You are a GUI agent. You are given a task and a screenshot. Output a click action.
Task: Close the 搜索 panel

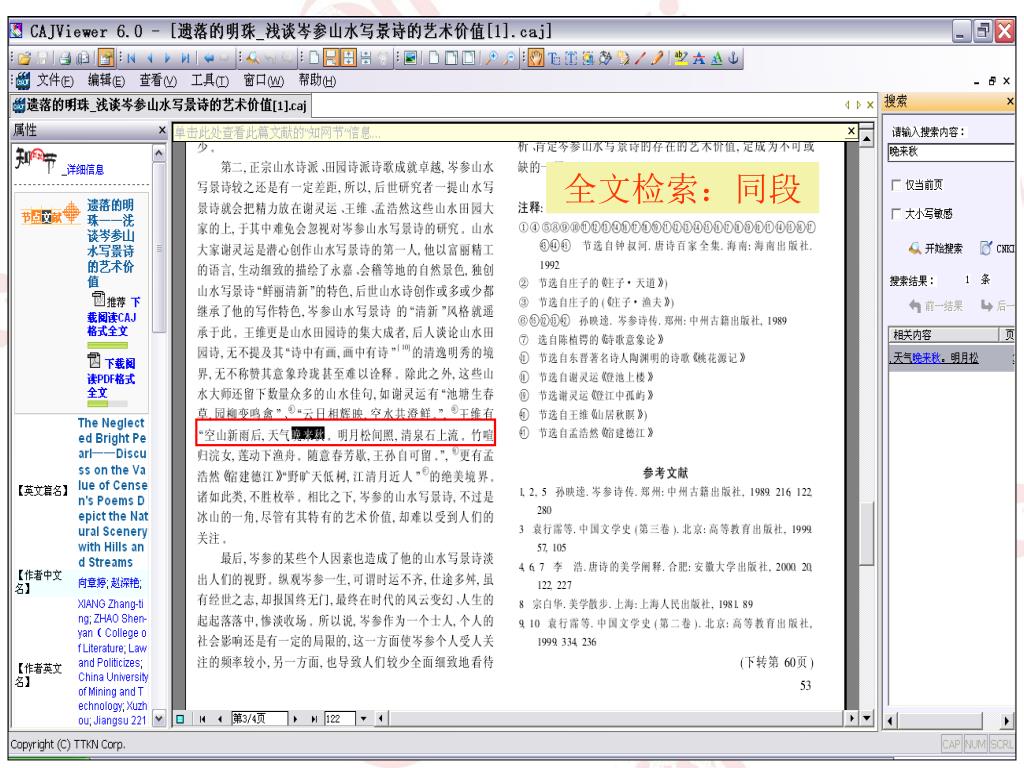pyautogui.click(x=1010, y=101)
